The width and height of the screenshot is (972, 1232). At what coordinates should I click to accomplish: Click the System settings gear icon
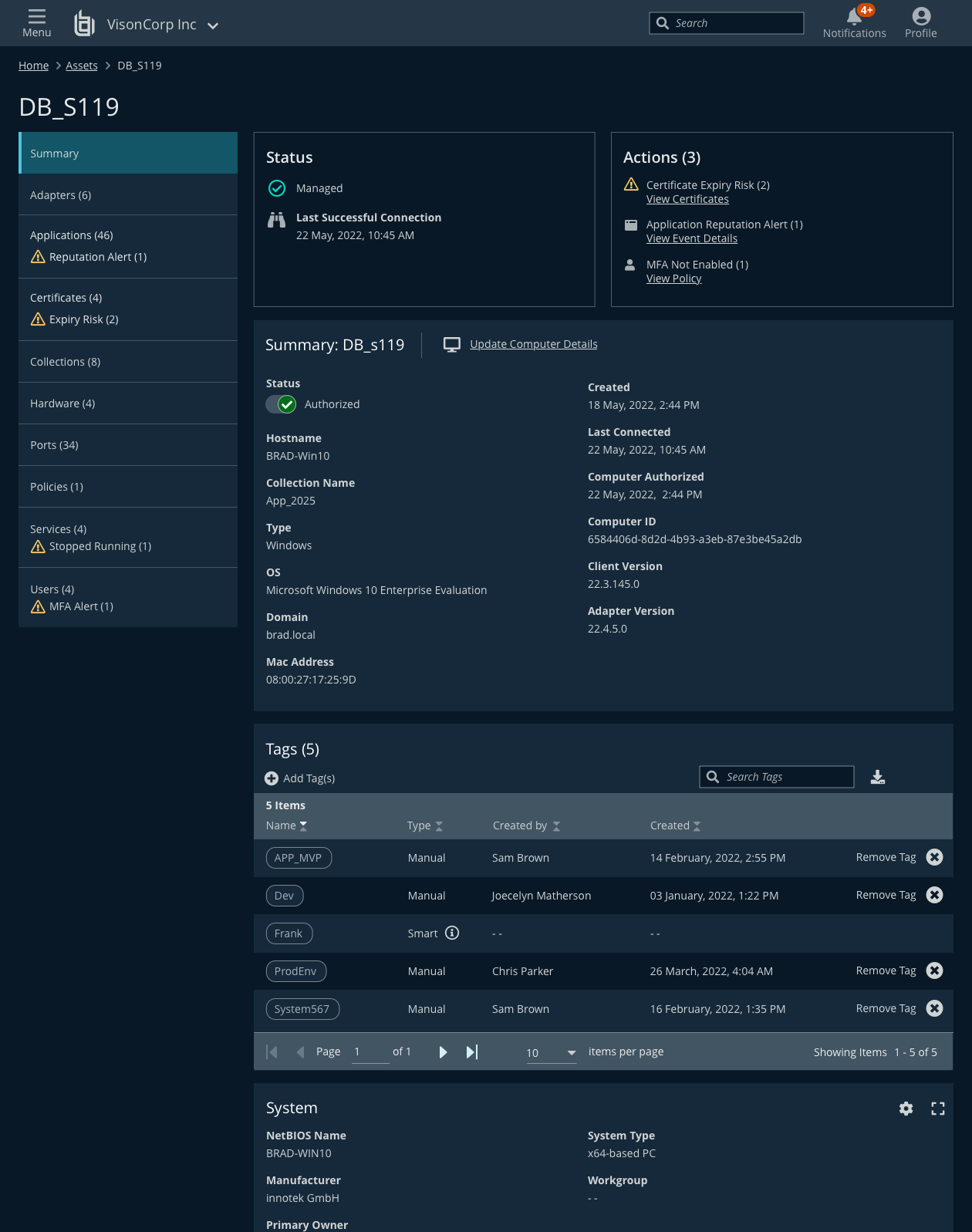click(906, 1109)
